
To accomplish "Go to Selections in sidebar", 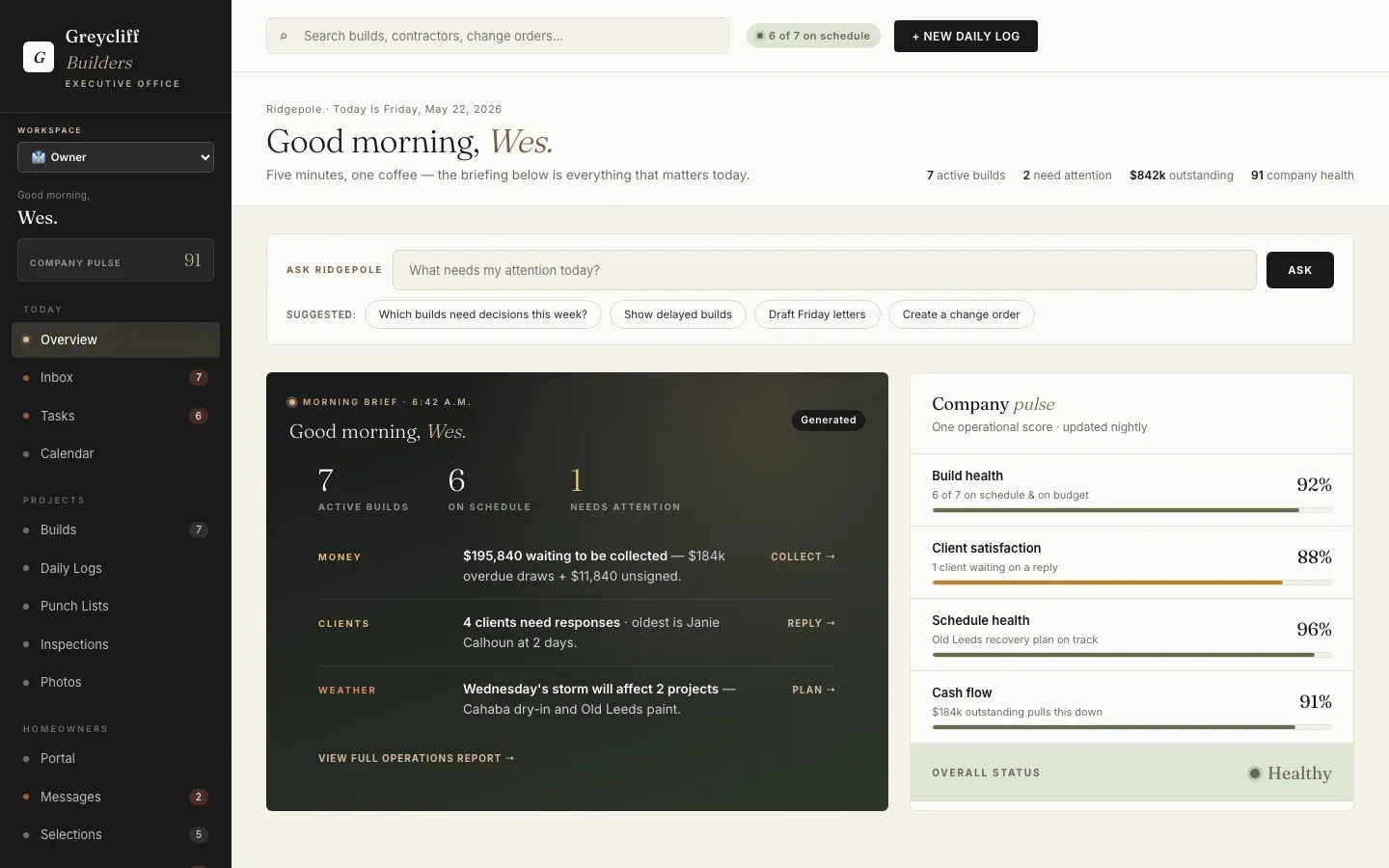I will tap(116, 834).
